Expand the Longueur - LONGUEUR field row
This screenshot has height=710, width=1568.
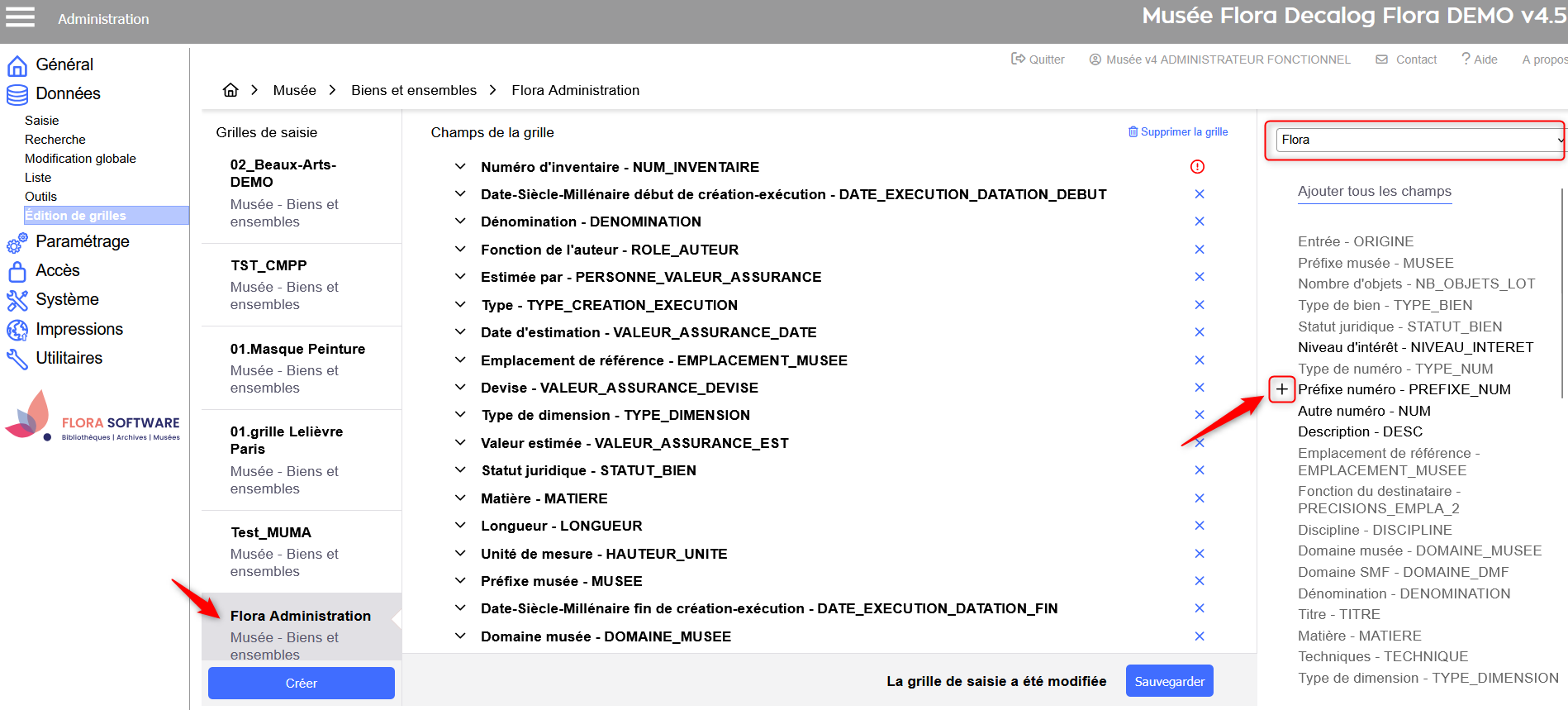[x=460, y=526]
